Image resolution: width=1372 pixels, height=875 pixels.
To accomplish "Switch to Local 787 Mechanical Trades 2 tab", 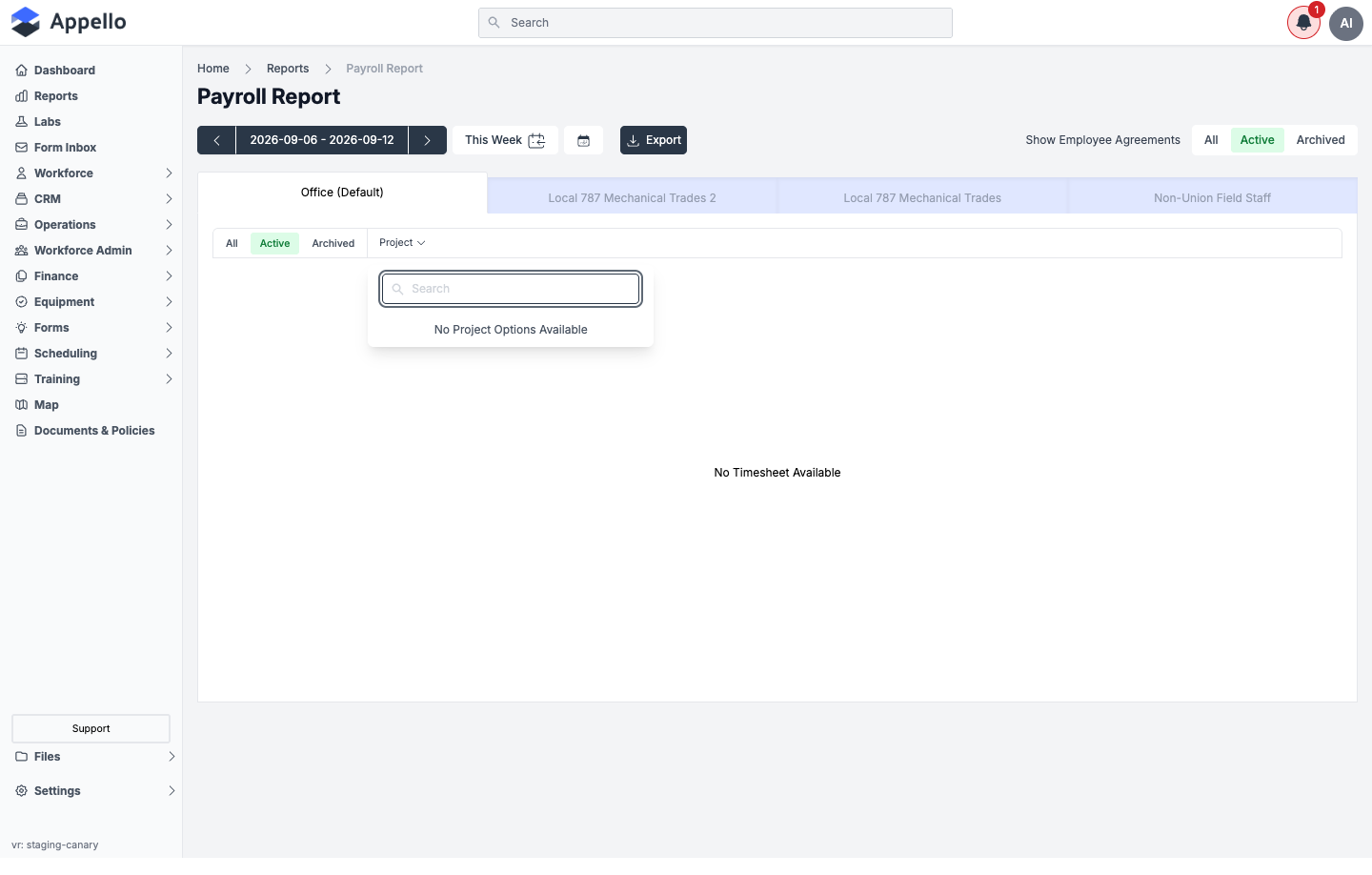I will tap(633, 197).
